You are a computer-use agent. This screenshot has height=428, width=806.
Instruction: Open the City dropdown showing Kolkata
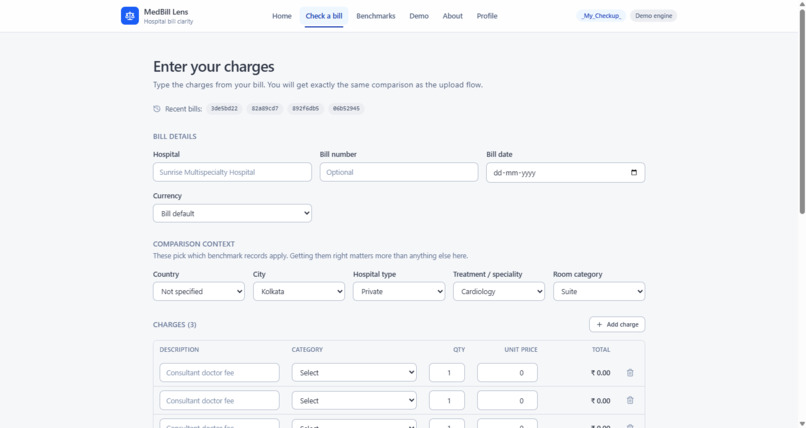click(299, 291)
